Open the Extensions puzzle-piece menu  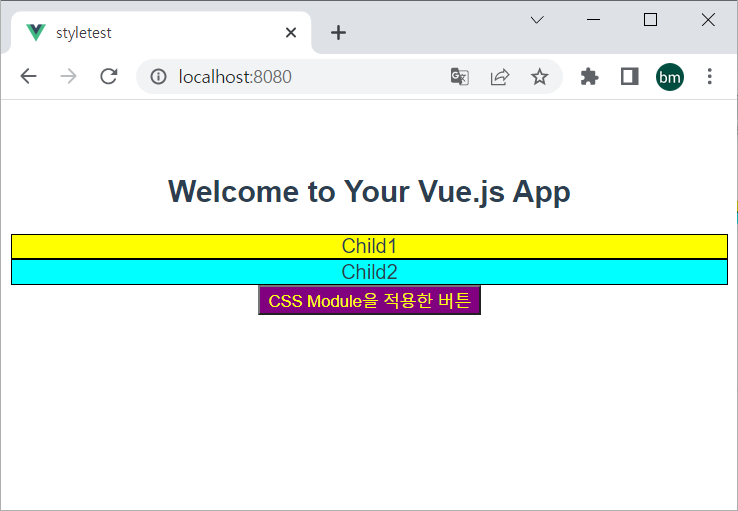(x=589, y=76)
